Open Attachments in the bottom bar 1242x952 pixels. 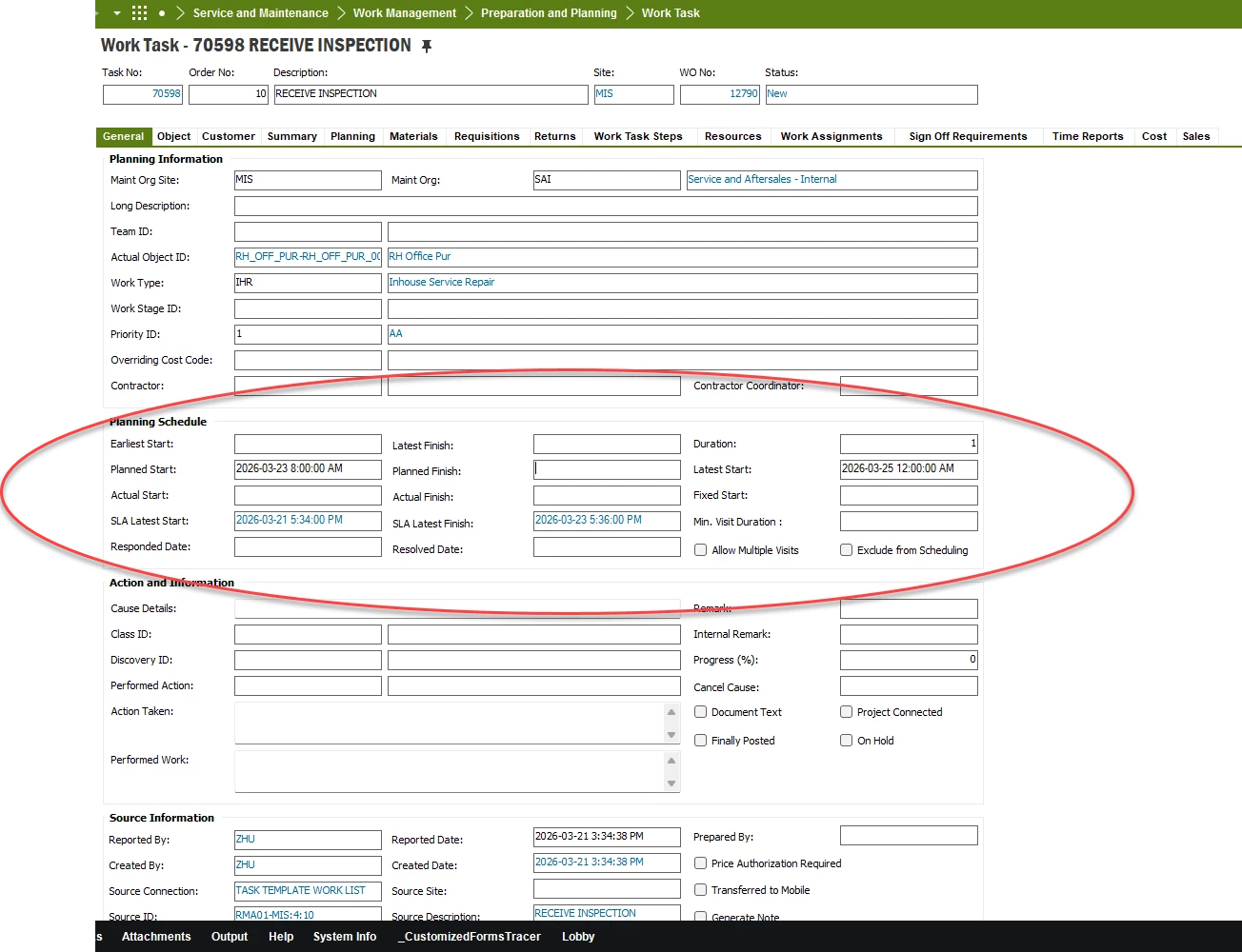point(156,937)
